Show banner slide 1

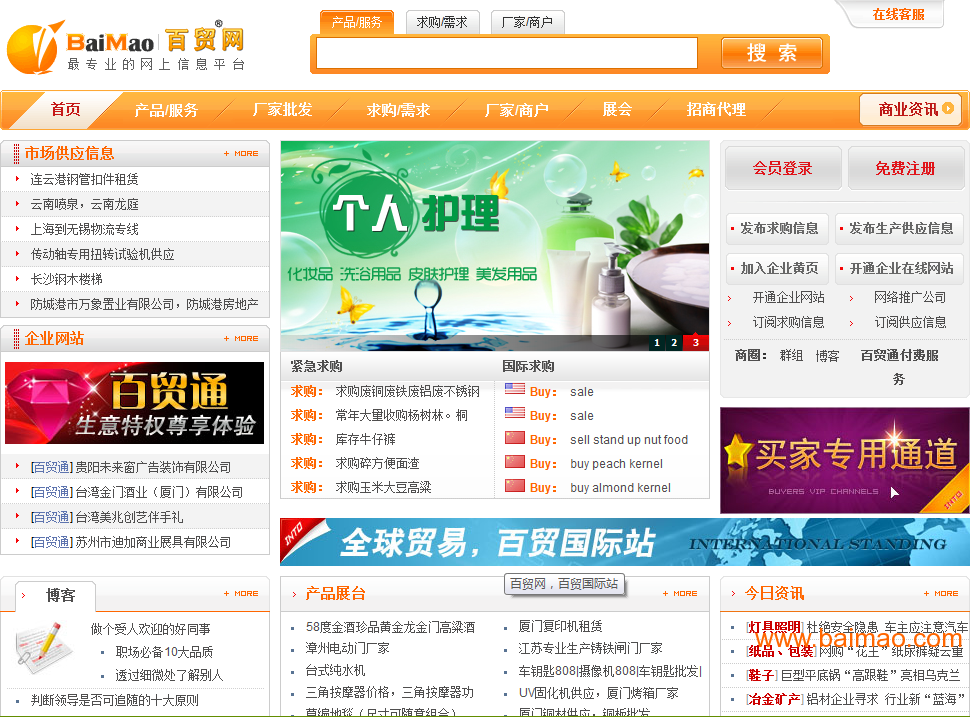pyautogui.click(x=657, y=343)
